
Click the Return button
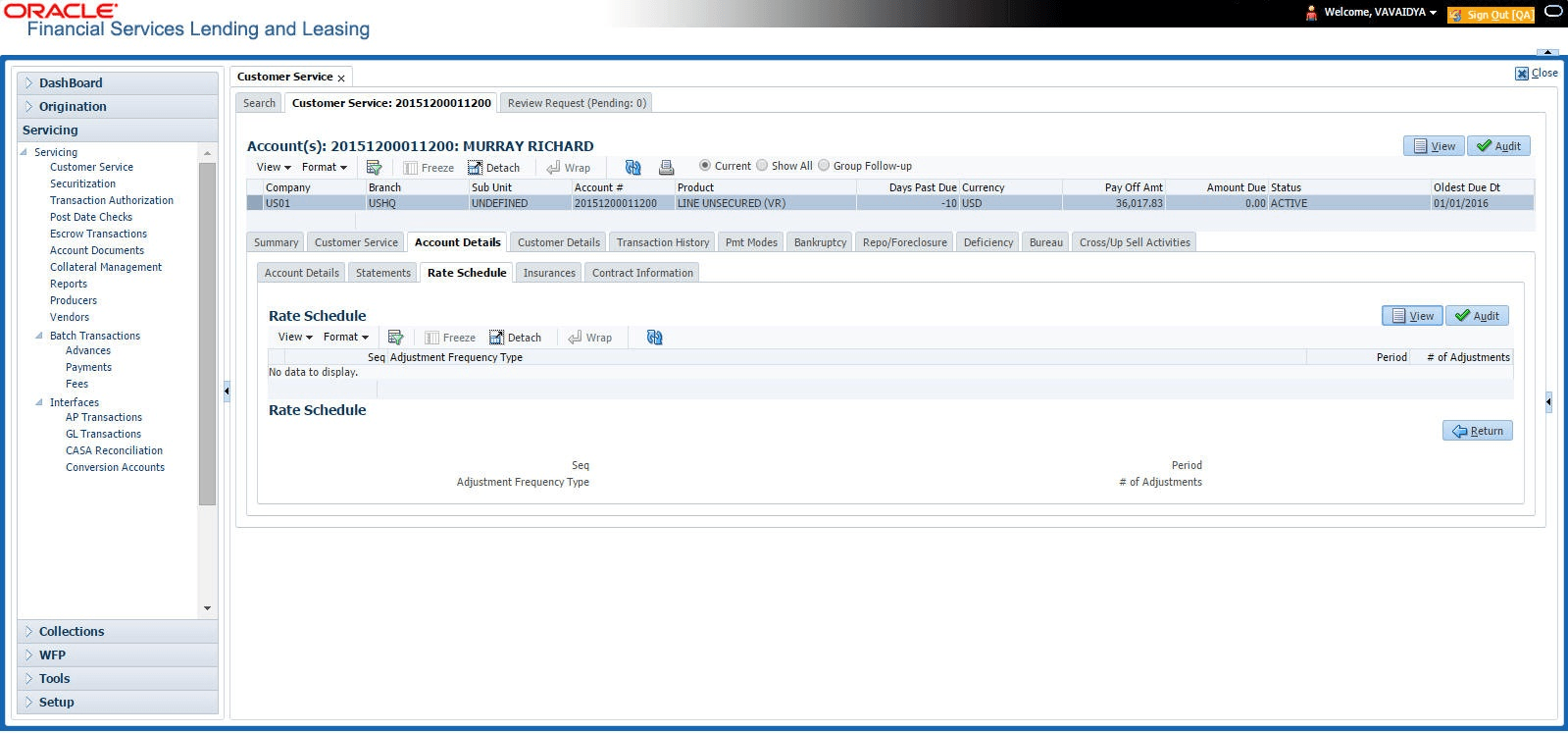coord(1478,431)
